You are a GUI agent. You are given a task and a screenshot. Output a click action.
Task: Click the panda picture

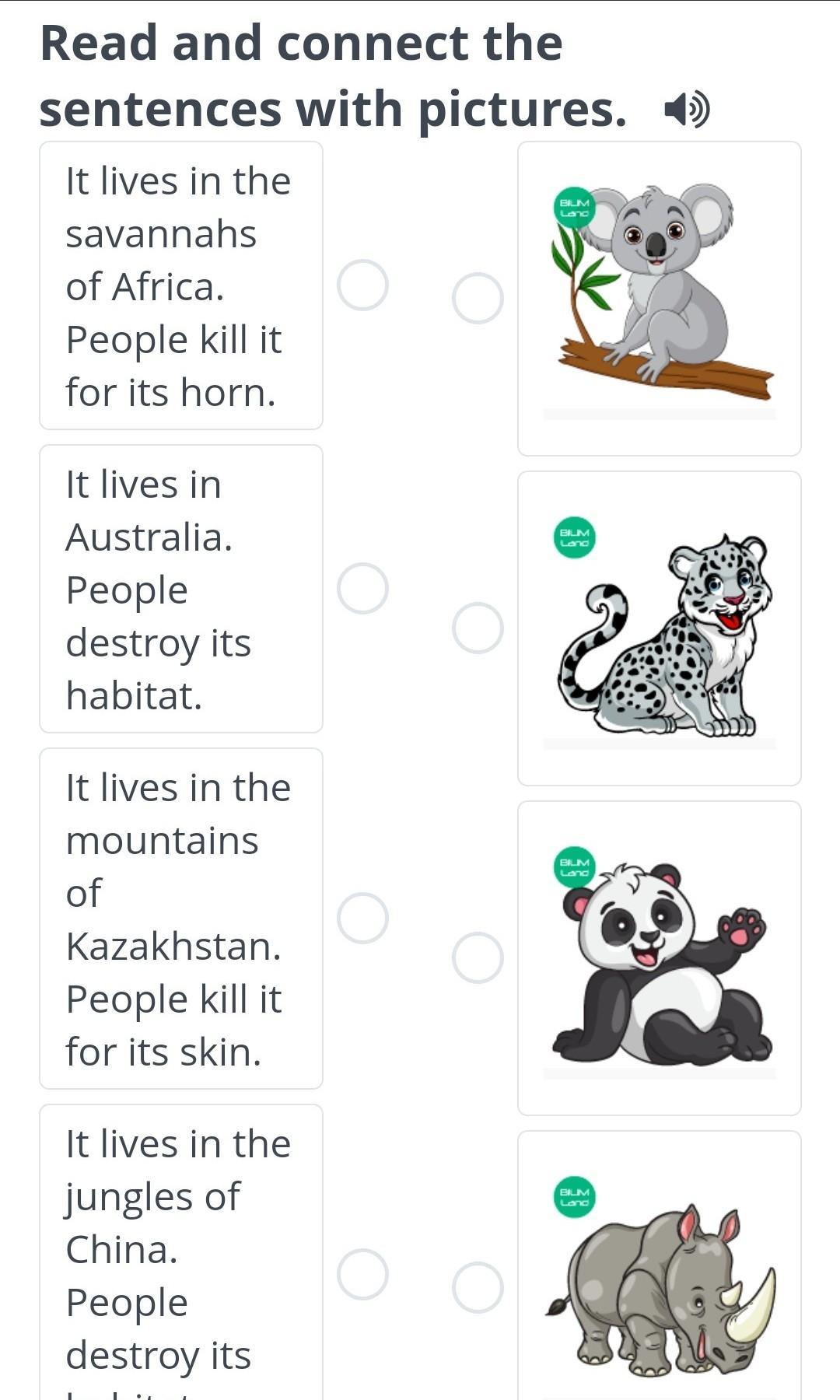(x=660, y=958)
